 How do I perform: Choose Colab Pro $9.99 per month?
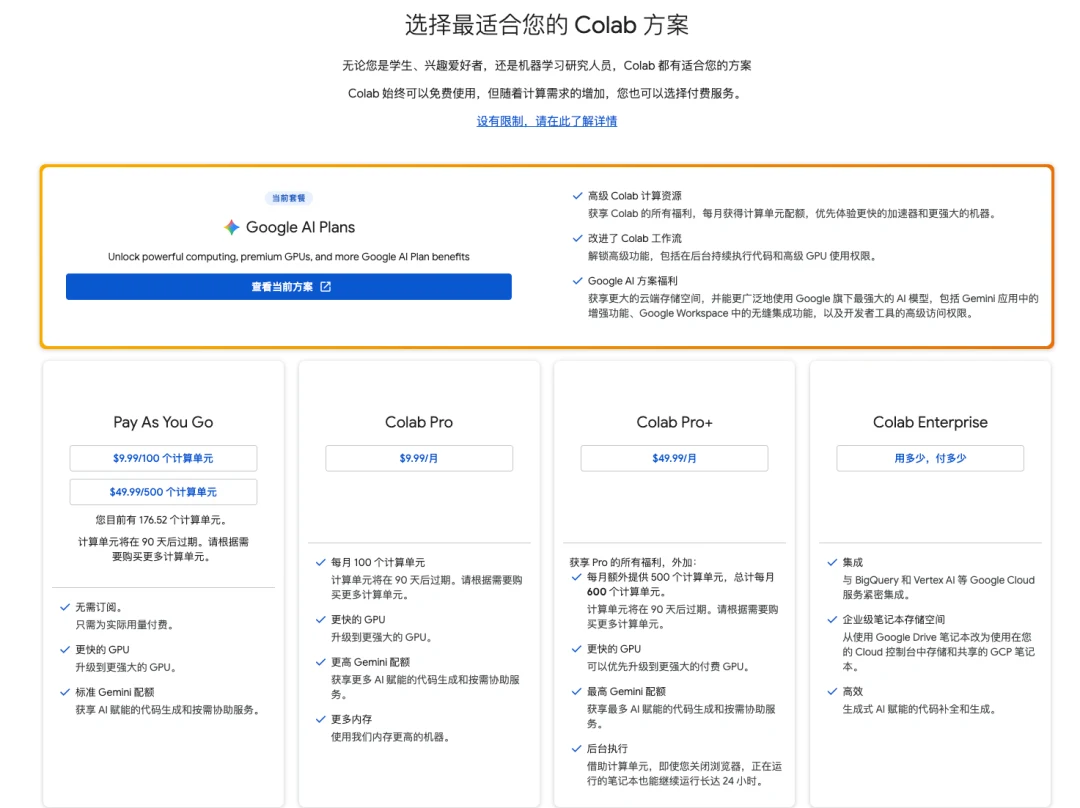[419, 458]
